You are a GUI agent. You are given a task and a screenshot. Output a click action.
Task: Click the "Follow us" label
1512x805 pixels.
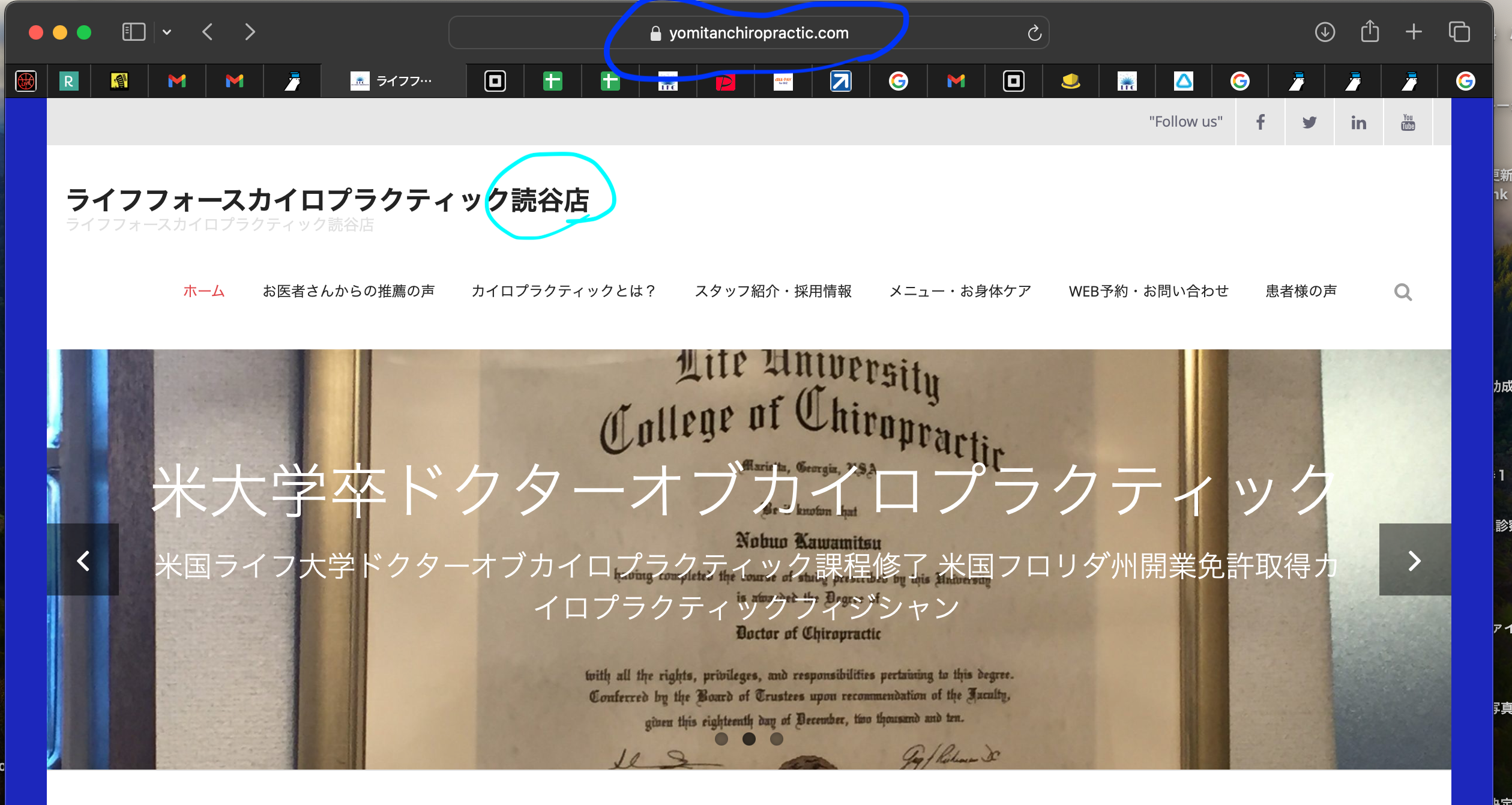coord(1185,122)
